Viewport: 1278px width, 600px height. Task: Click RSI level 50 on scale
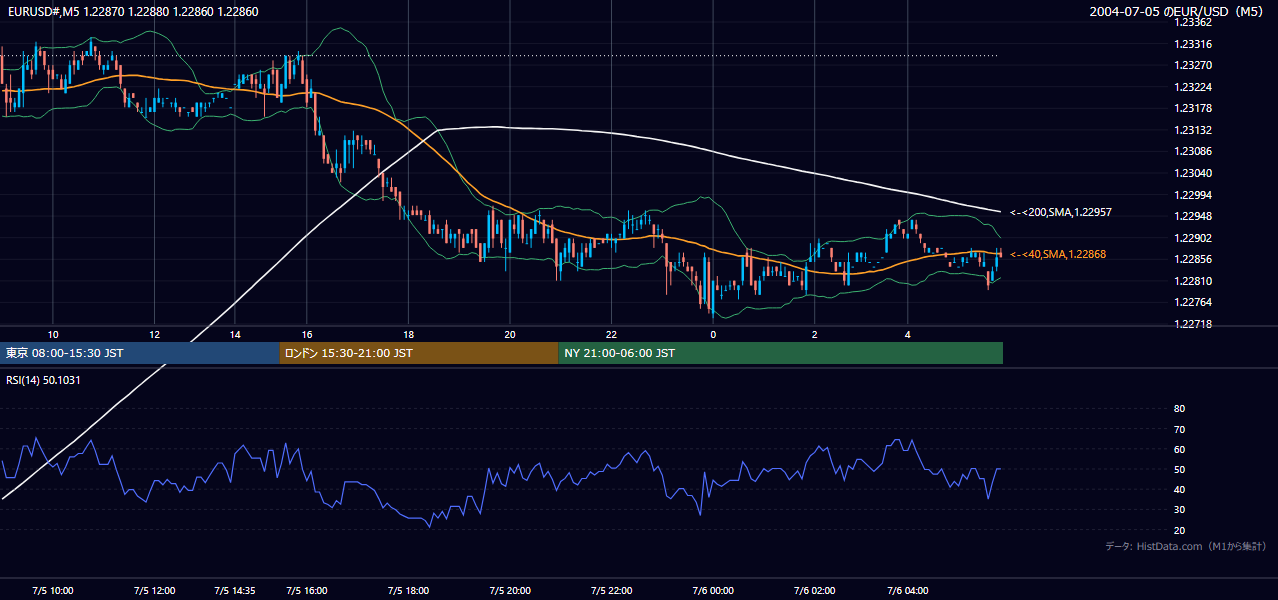pyautogui.click(x=1179, y=469)
